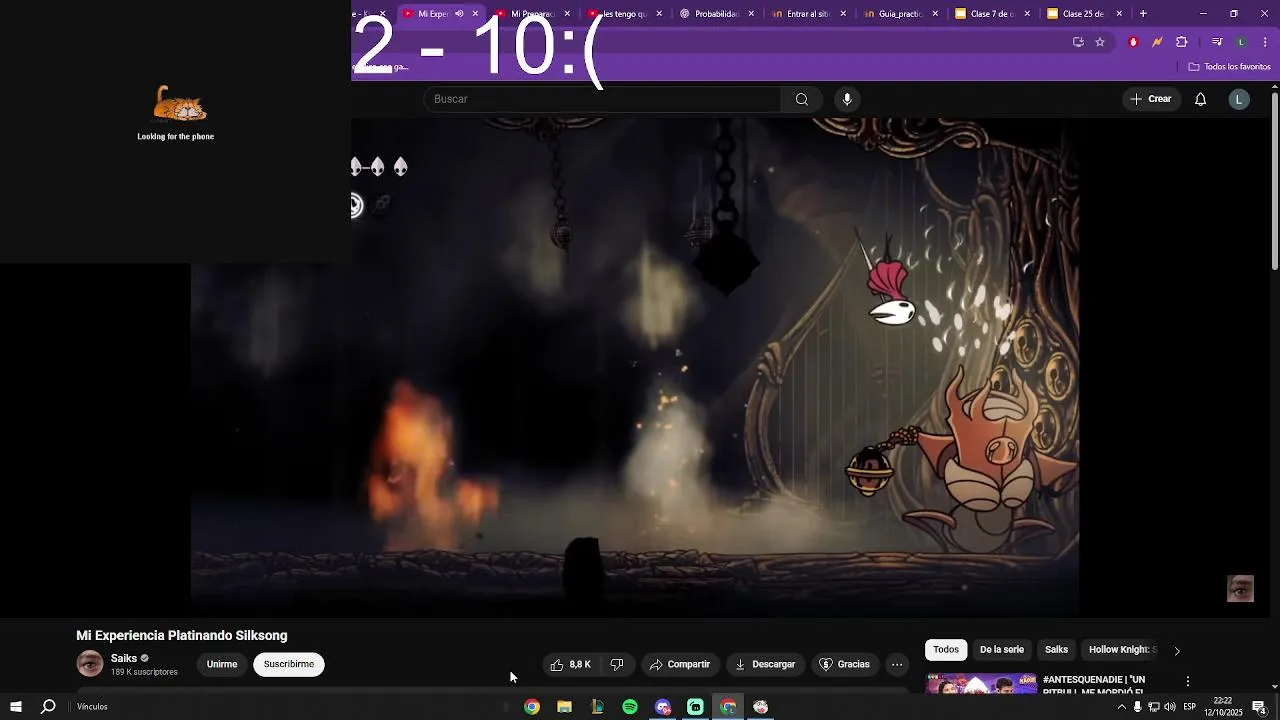
Task: Like the video showing 8,8 K
Action: tap(570, 664)
